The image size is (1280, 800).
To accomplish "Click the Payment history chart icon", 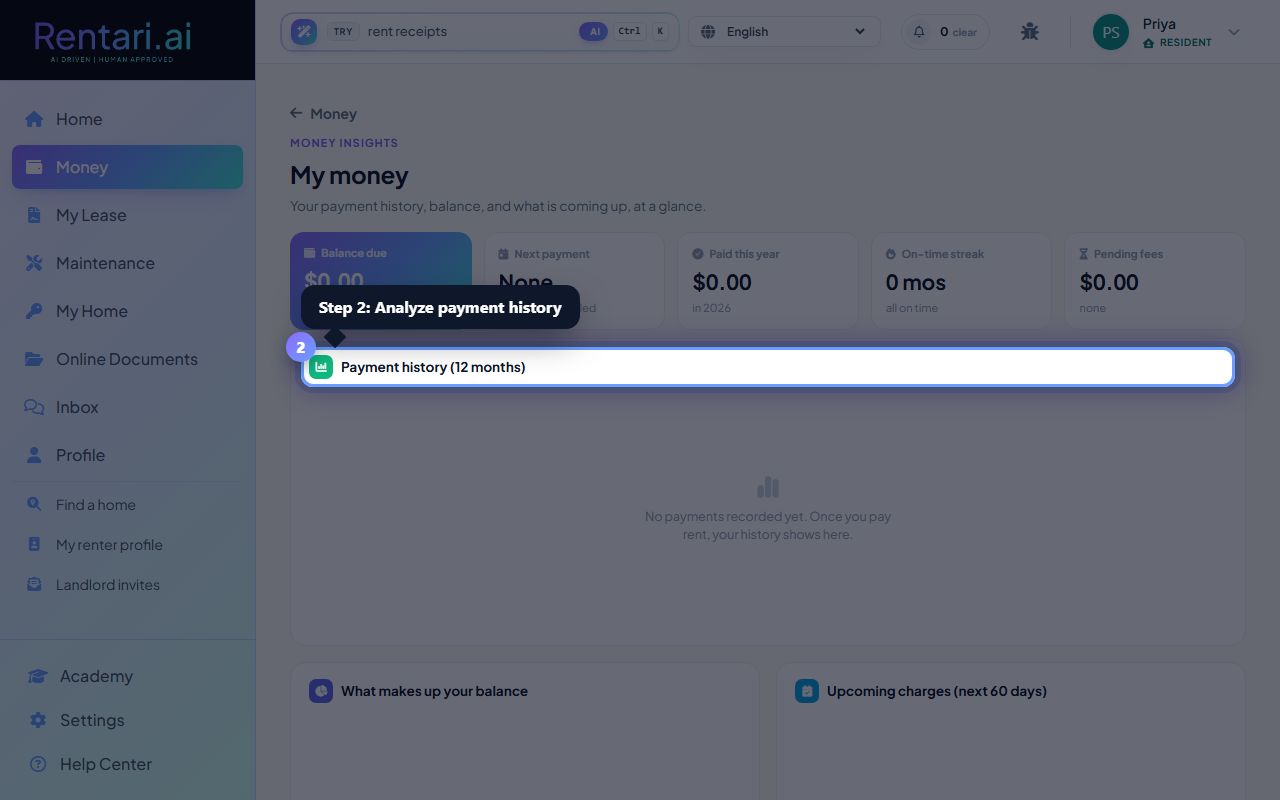I will click(321, 367).
